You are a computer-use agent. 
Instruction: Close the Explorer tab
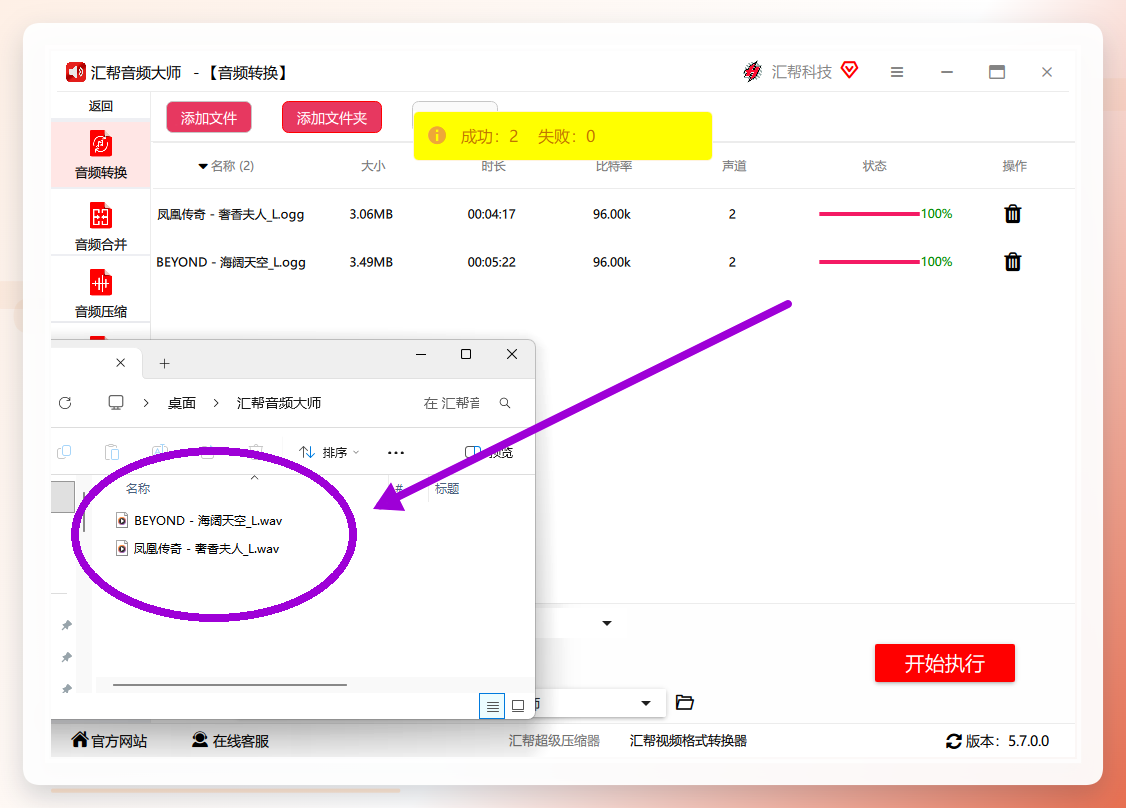click(121, 363)
